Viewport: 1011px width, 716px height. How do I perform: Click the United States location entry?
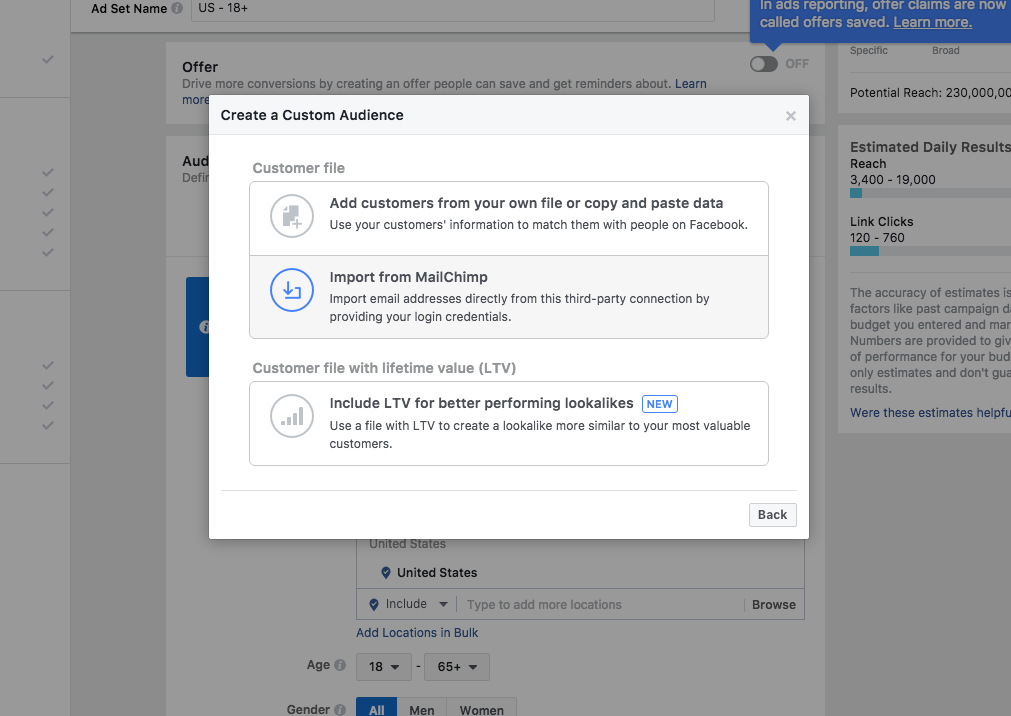437,573
